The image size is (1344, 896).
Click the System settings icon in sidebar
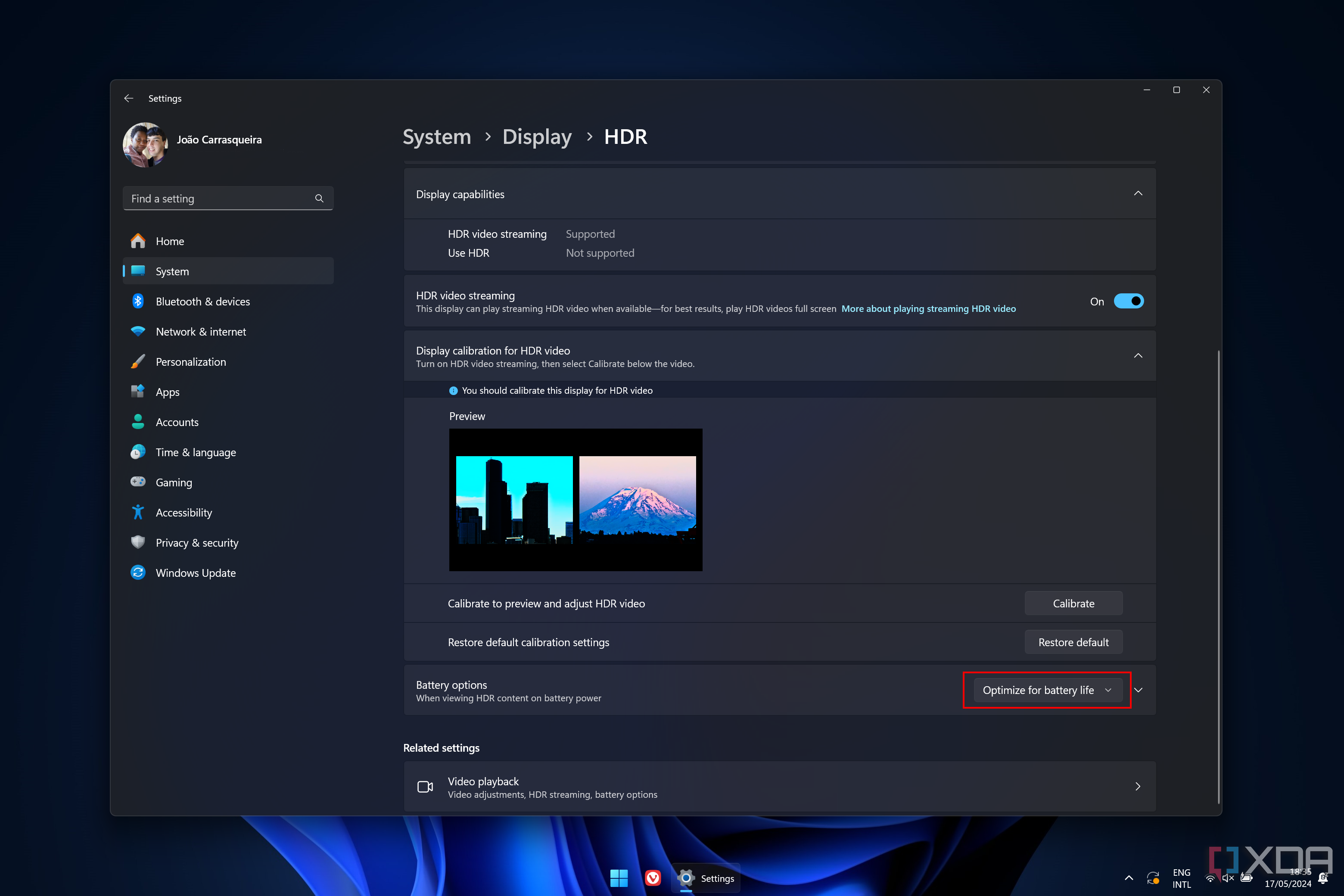139,271
